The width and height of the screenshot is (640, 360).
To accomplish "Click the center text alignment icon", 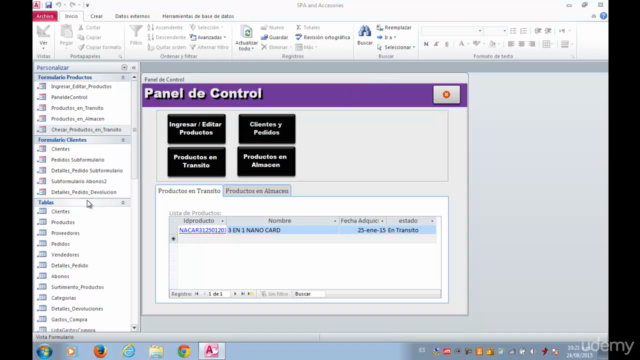I will pos(521,44).
